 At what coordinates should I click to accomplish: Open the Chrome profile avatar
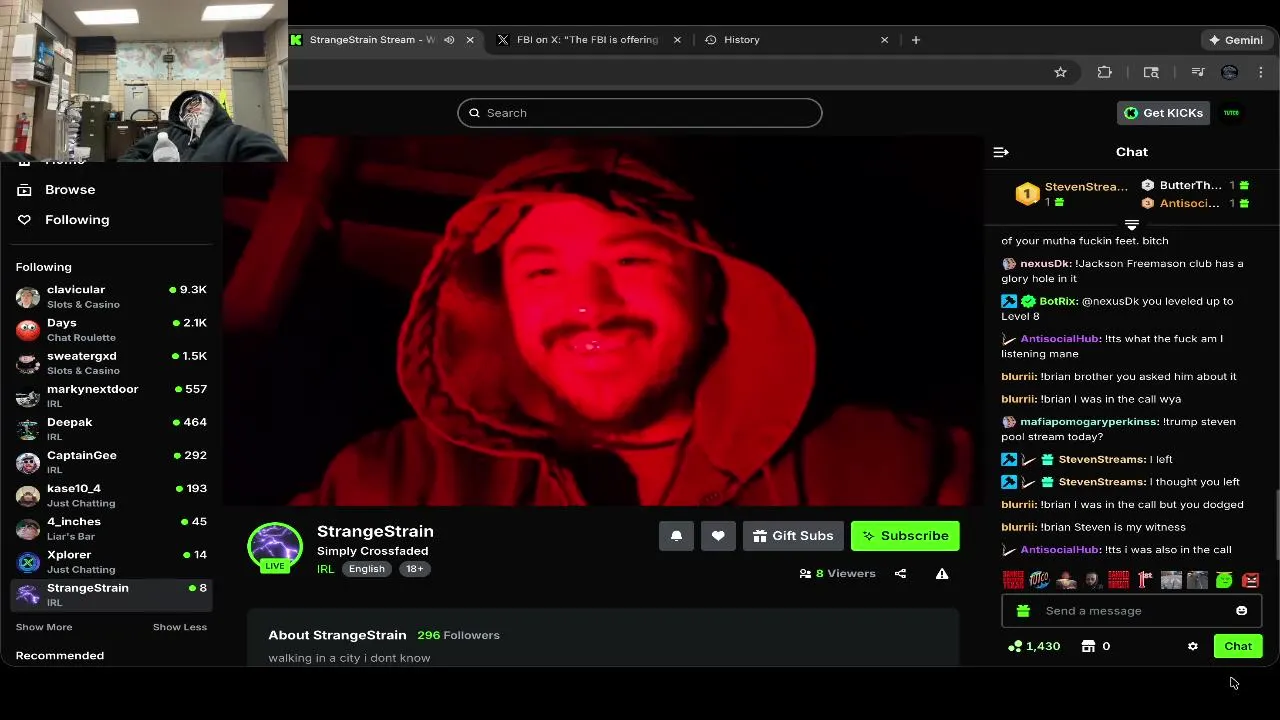point(1230,72)
